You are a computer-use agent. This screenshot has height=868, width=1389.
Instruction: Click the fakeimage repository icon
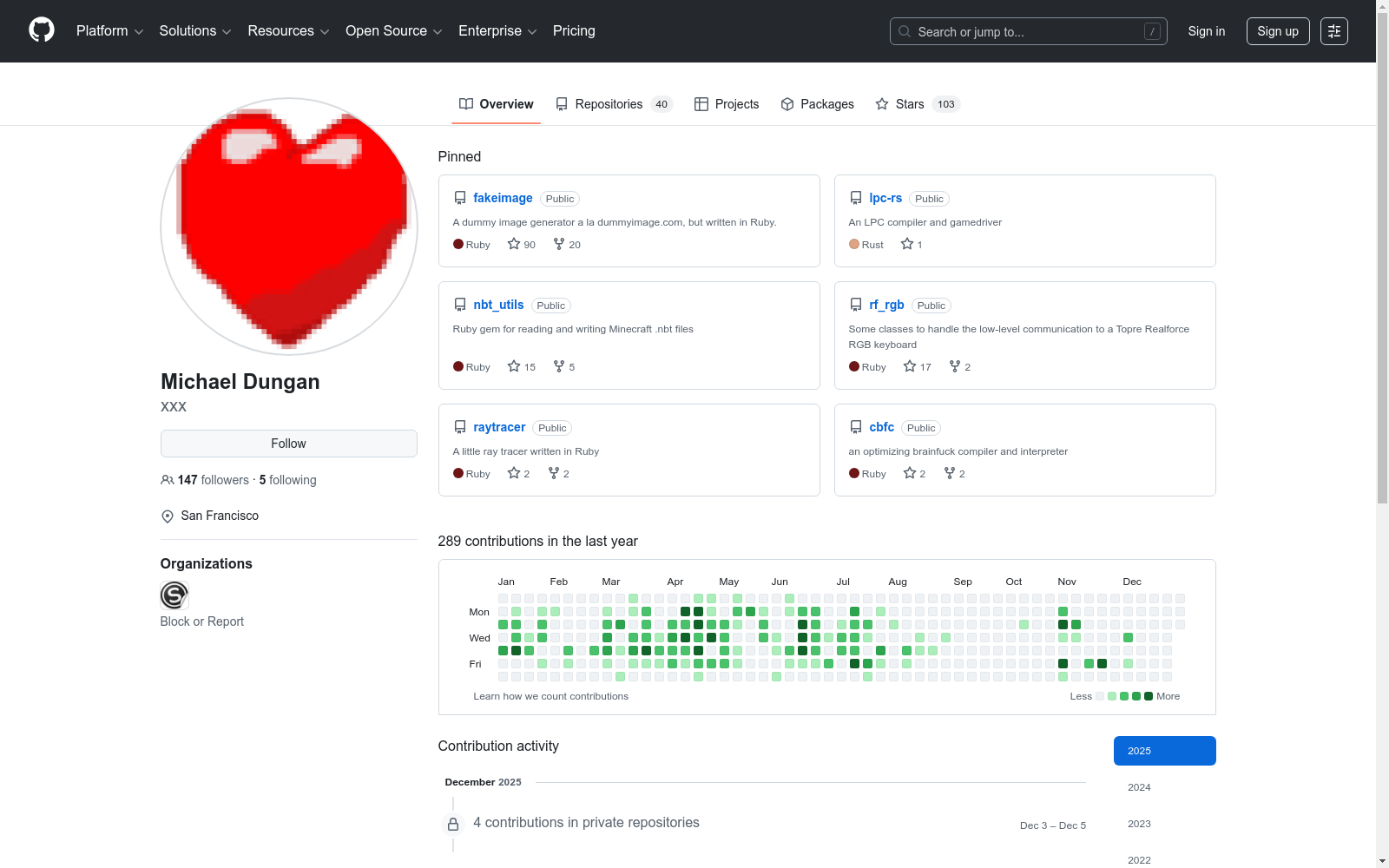[460, 198]
